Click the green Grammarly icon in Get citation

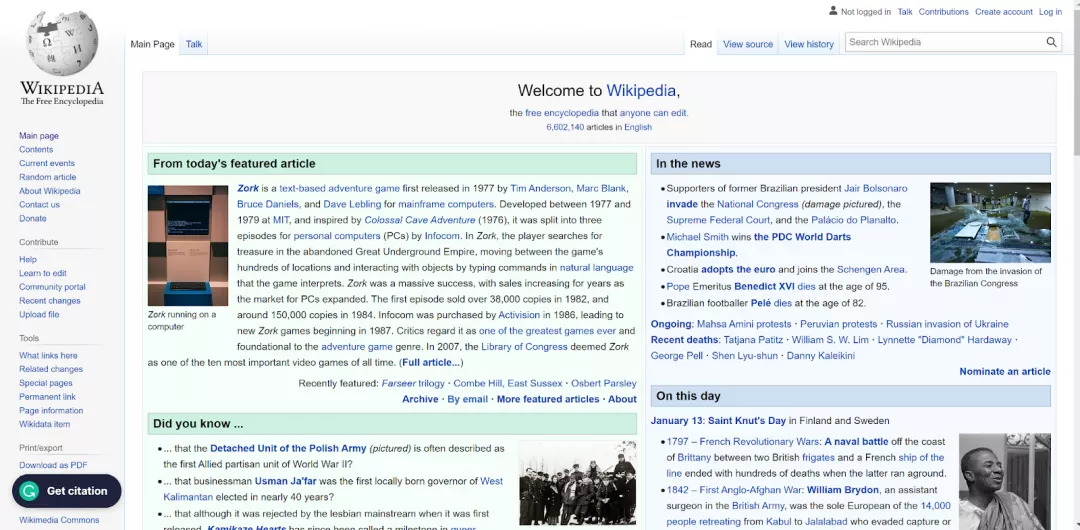28,491
